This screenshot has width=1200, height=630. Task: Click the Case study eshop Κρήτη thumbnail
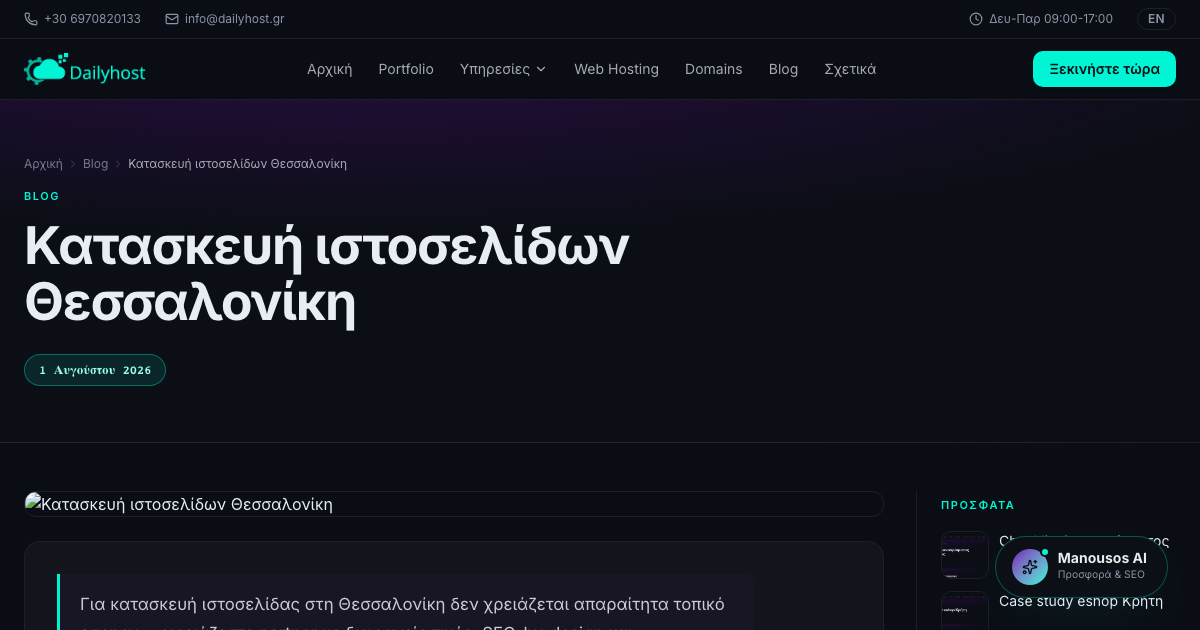pyautogui.click(x=965, y=610)
